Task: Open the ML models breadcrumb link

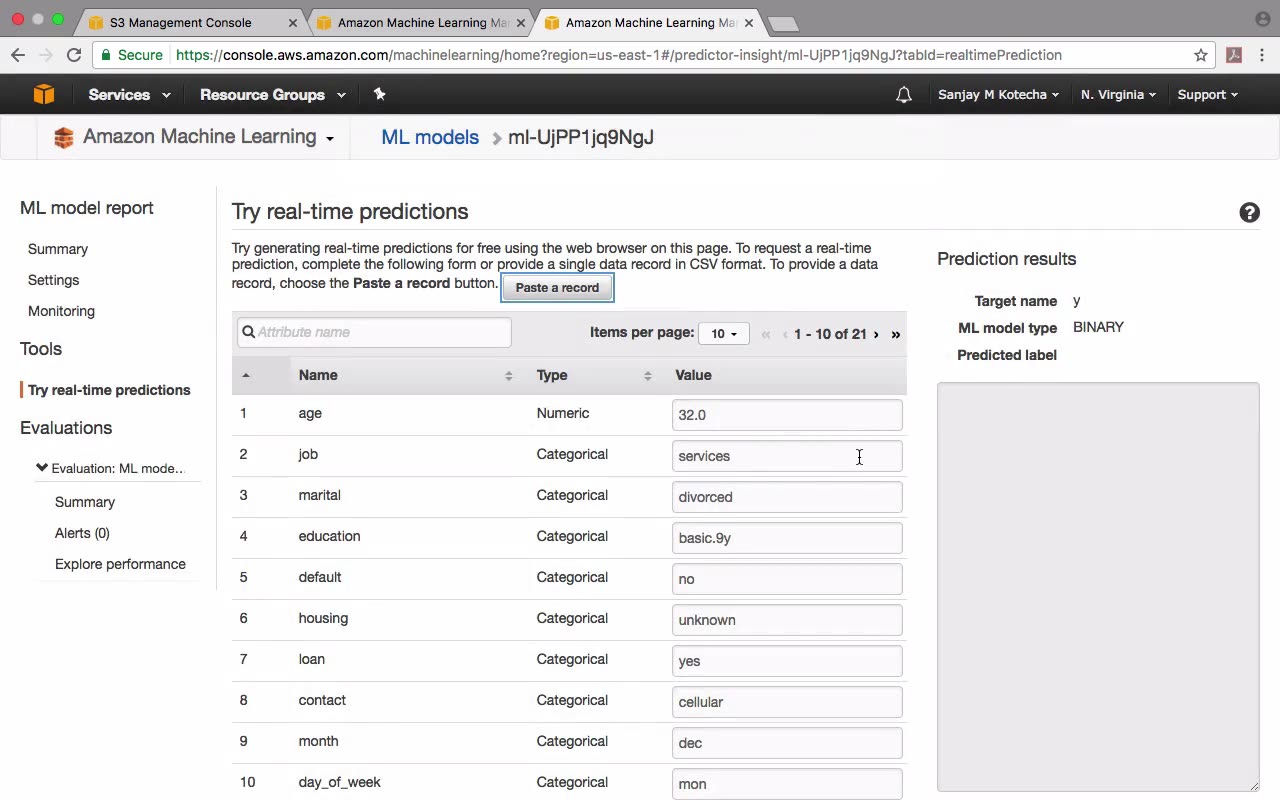Action: [430, 138]
